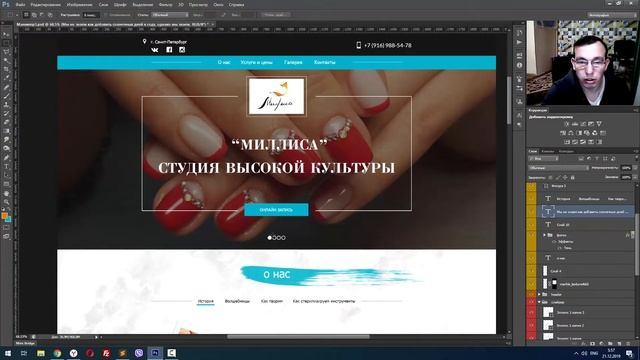
Task: Toggle visibility of the фото group
Action: tap(531, 236)
